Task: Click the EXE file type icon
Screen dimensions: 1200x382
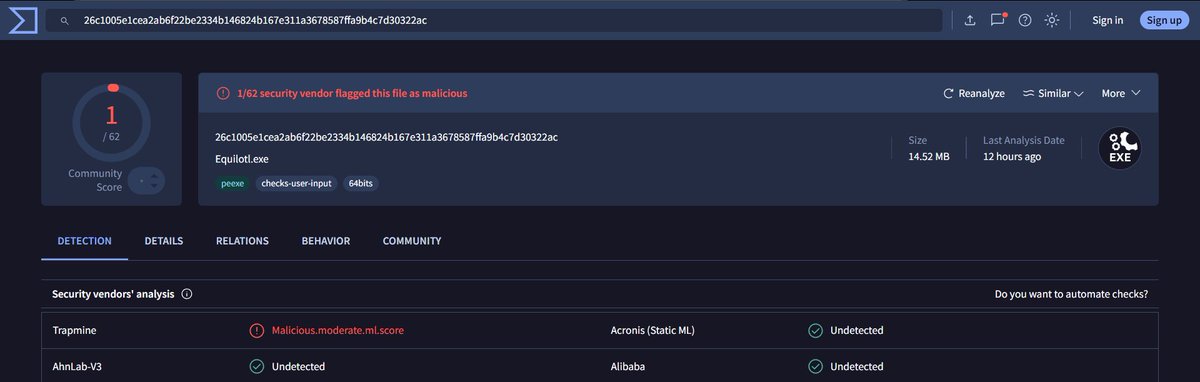Action: point(1119,148)
